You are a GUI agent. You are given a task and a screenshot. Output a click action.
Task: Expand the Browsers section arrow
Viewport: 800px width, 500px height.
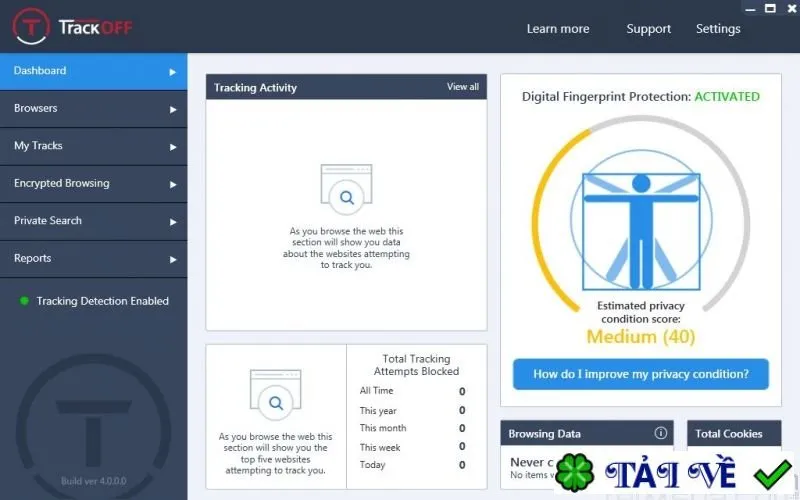tap(173, 109)
